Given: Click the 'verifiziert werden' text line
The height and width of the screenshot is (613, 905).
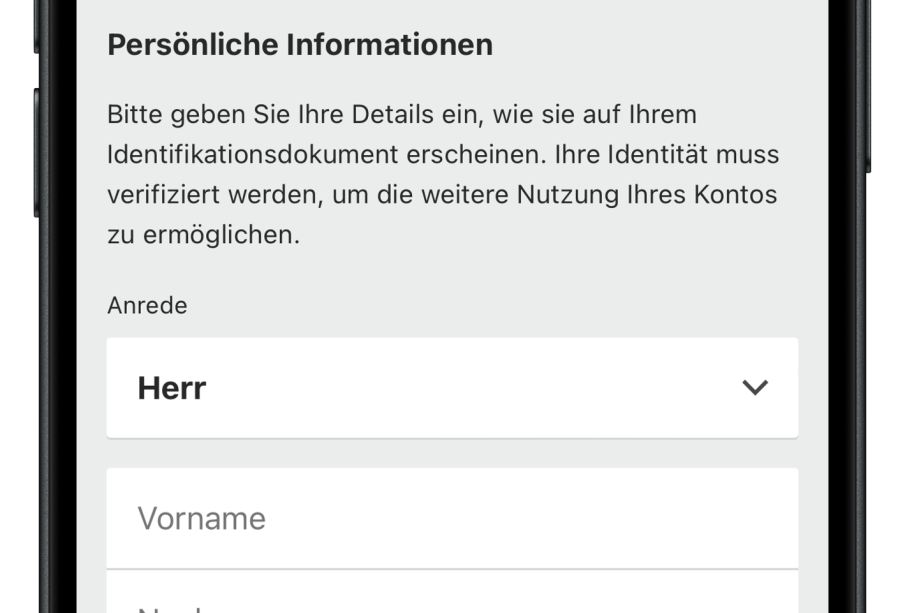Looking at the screenshot, I should (x=210, y=195).
